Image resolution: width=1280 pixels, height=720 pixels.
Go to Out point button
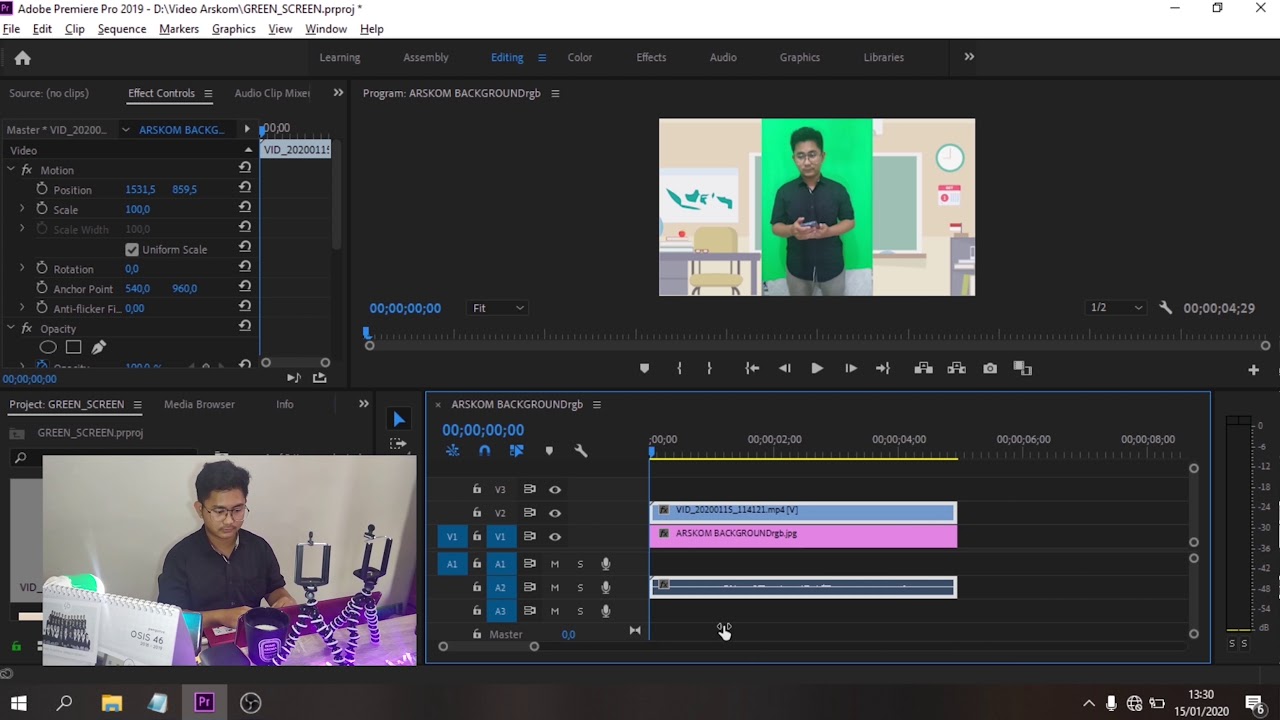[x=882, y=369]
